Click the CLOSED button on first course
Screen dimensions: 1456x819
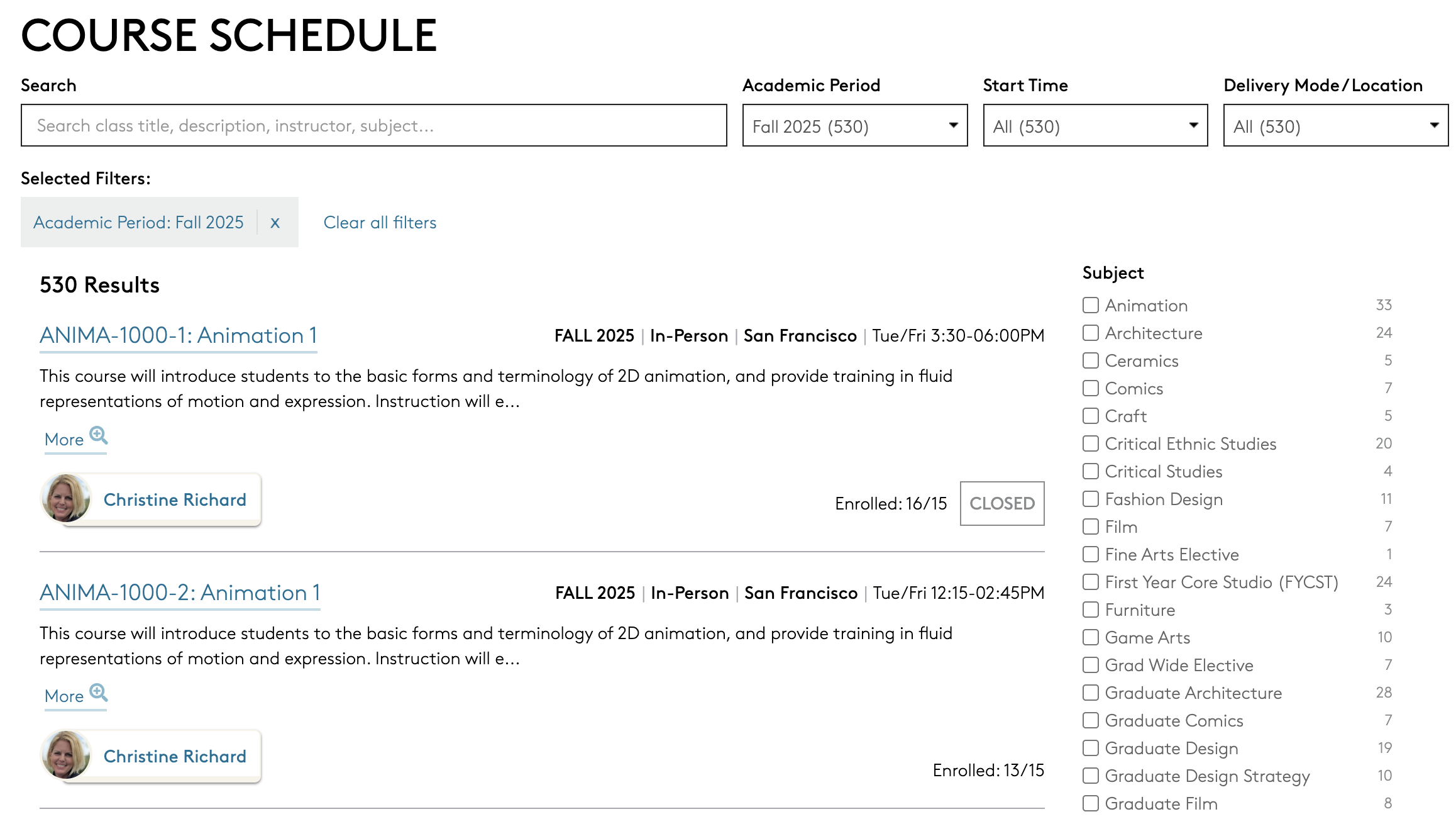click(1001, 503)
